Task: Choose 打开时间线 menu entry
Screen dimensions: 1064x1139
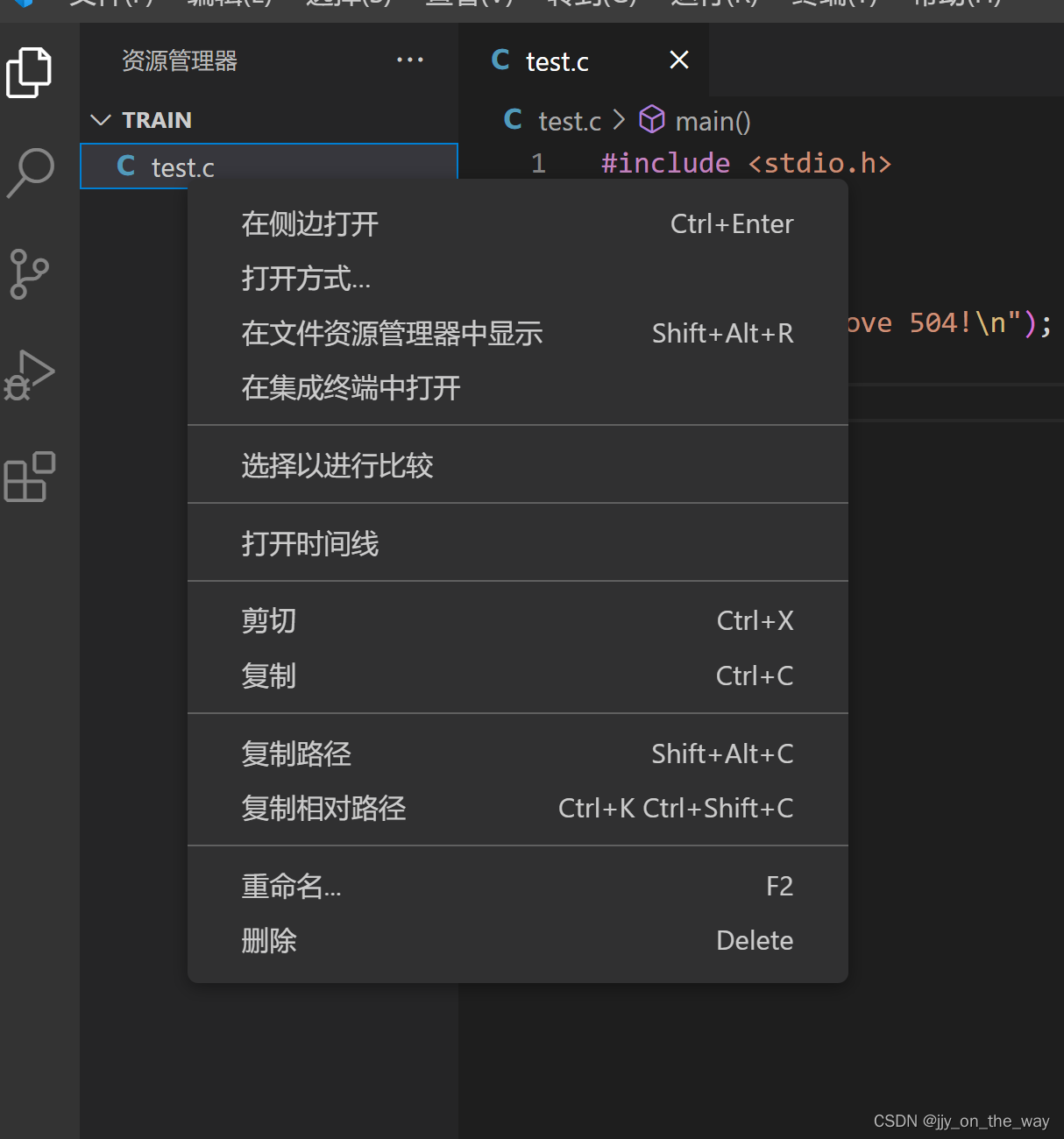Action: coord(518,543)
